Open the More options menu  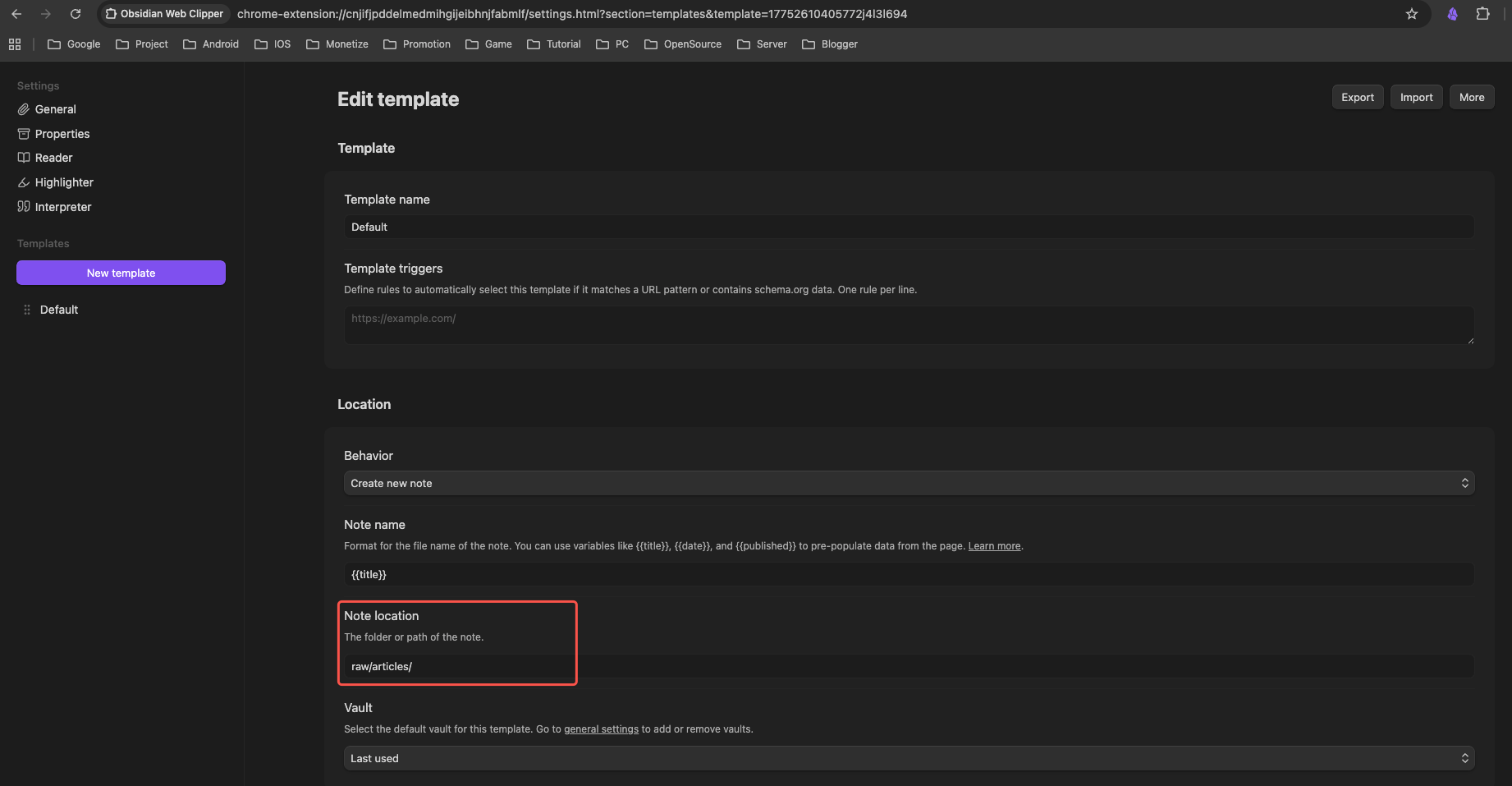click(1471, 97)
